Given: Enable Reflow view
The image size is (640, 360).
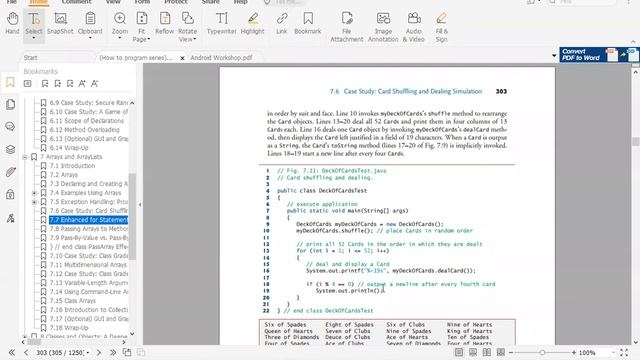Looking at the screenshot, I should click(164, 23).
